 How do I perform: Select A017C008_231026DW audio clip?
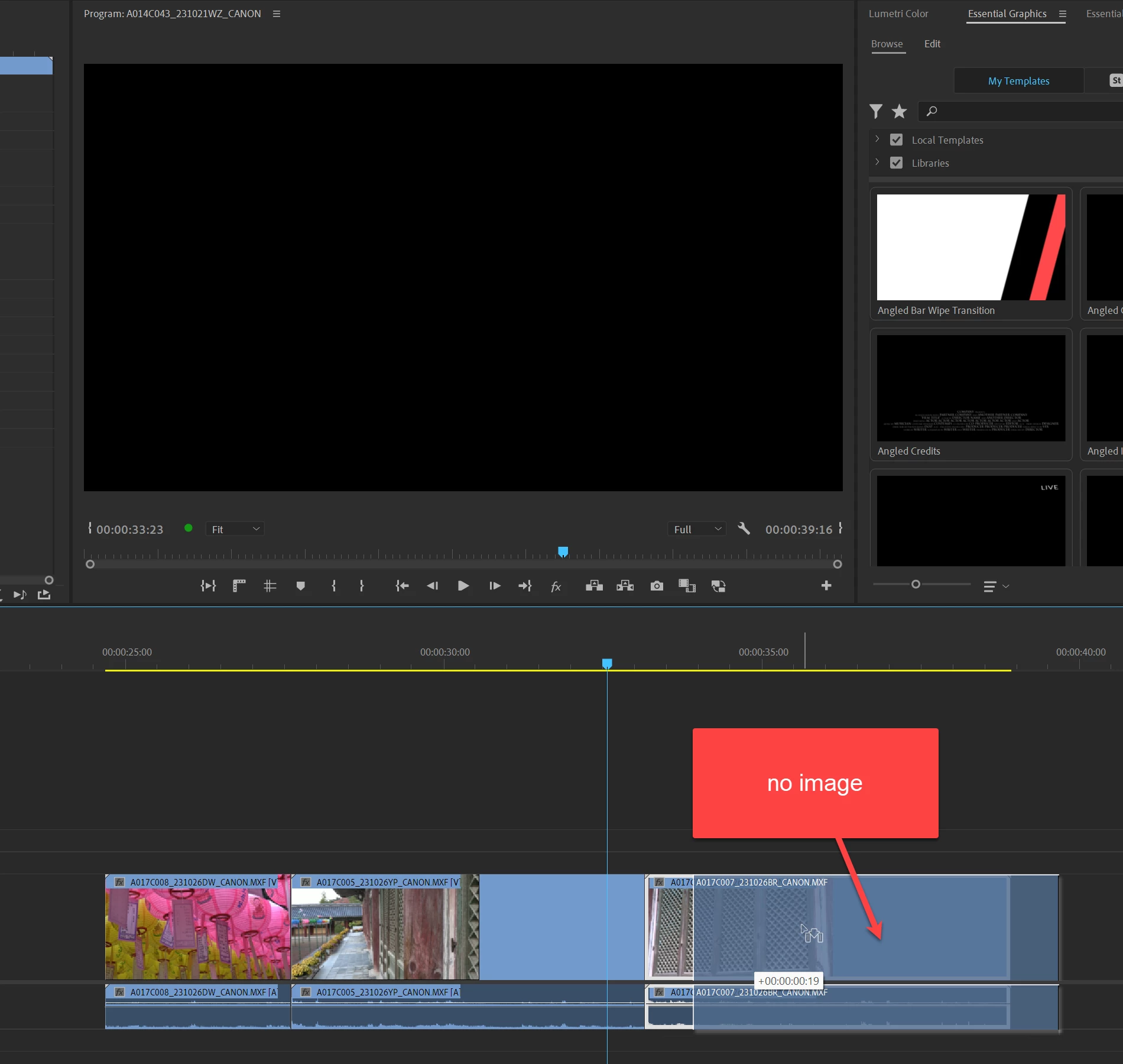pos(198,1007)
